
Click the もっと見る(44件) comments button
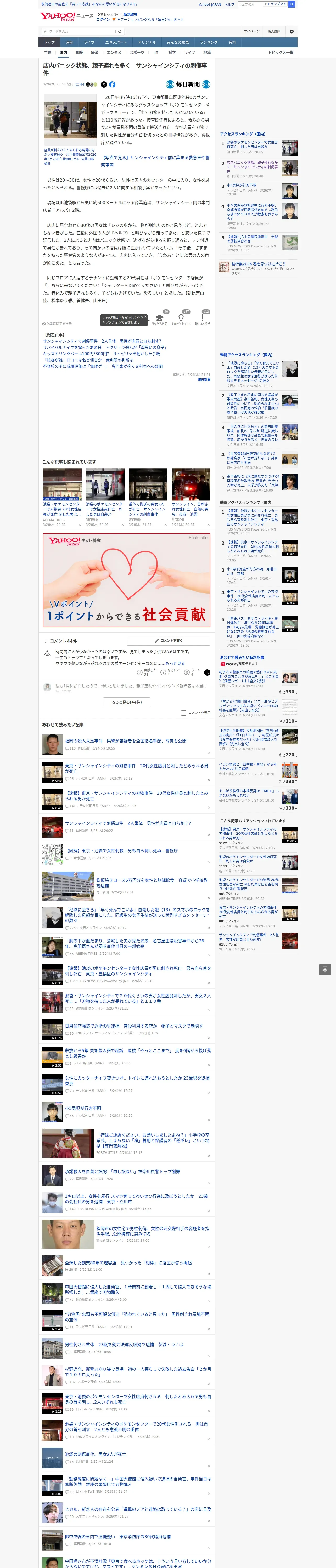(x=127, y=702)
